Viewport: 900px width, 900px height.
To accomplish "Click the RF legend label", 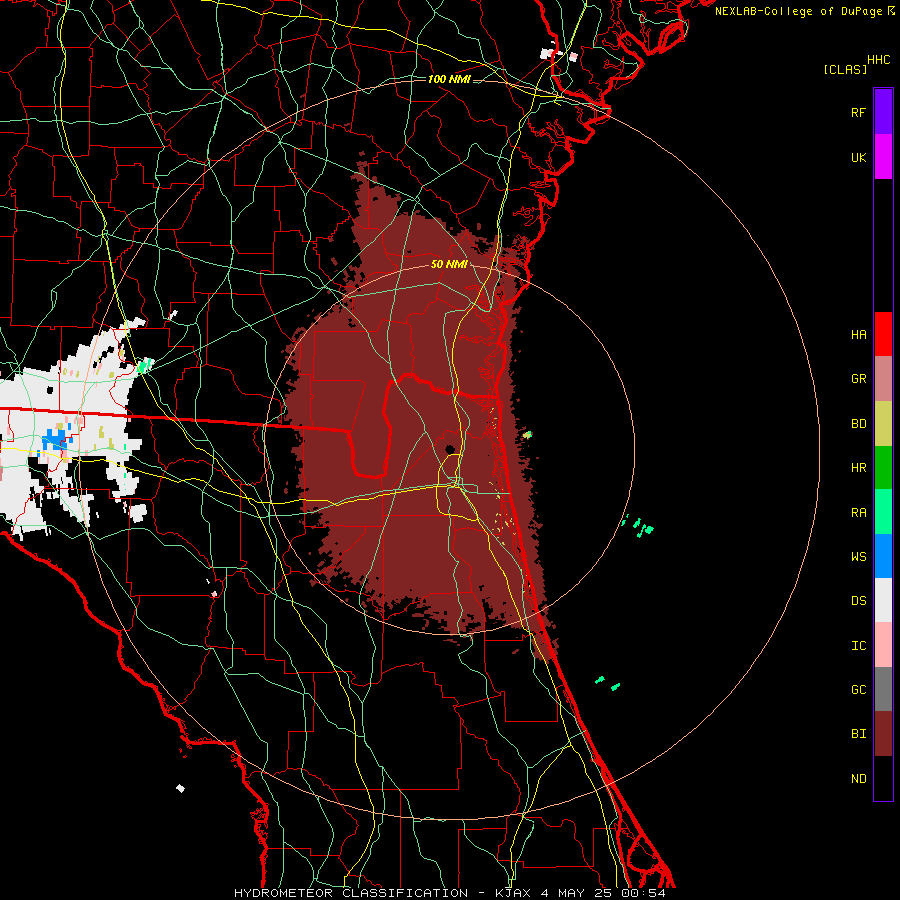I will point(858,112).
